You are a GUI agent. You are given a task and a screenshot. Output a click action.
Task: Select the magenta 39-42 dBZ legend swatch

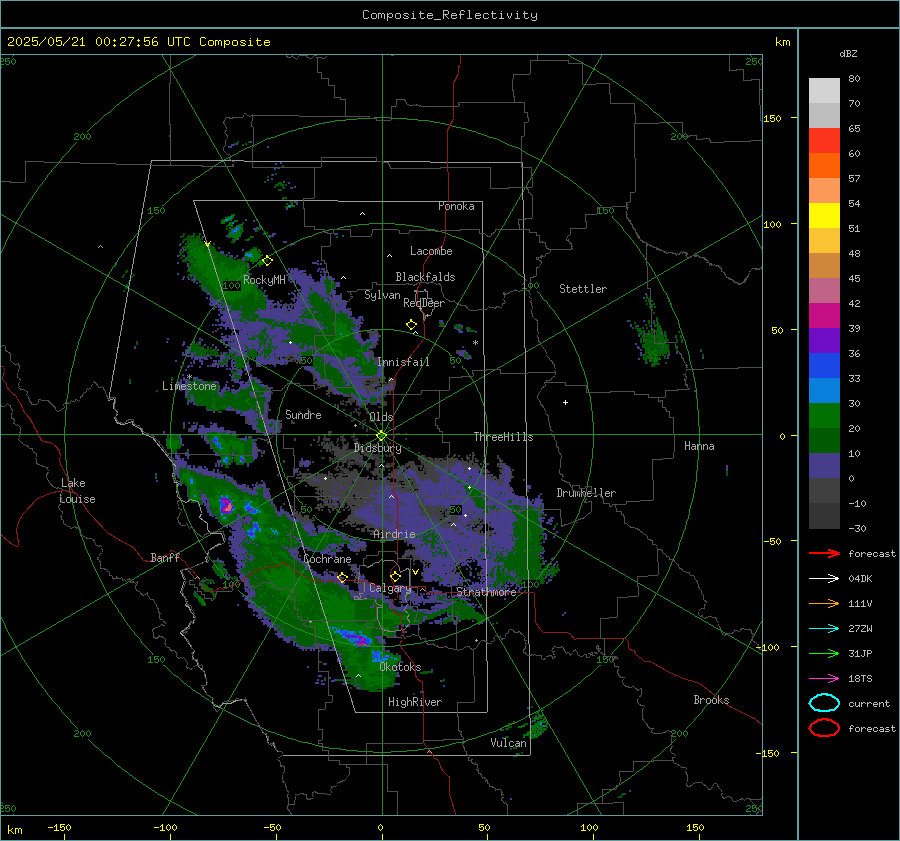point(824,316)
